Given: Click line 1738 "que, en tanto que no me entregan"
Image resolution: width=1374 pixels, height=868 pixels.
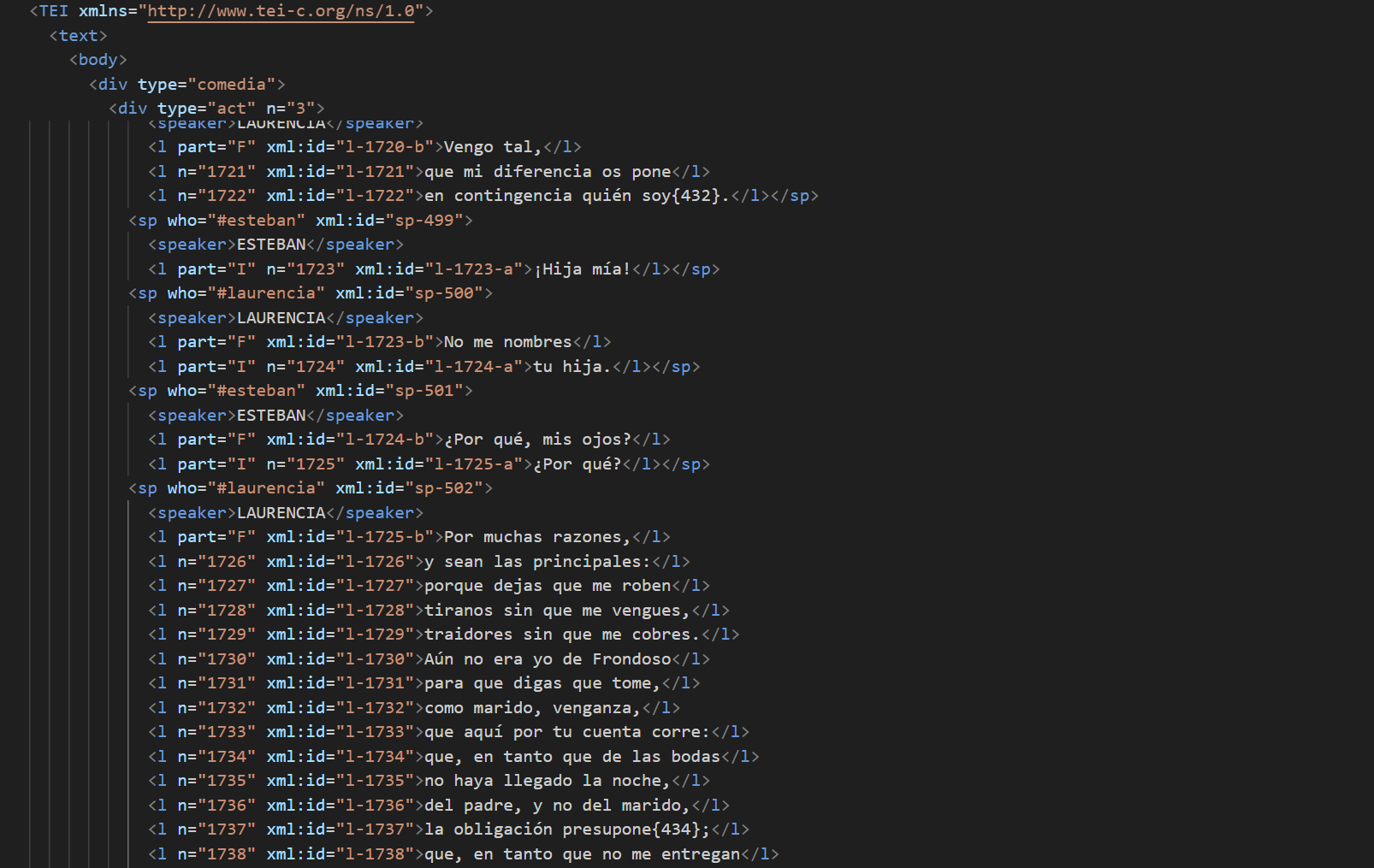Looking at the screenshot, I should (x=464, y=854).
